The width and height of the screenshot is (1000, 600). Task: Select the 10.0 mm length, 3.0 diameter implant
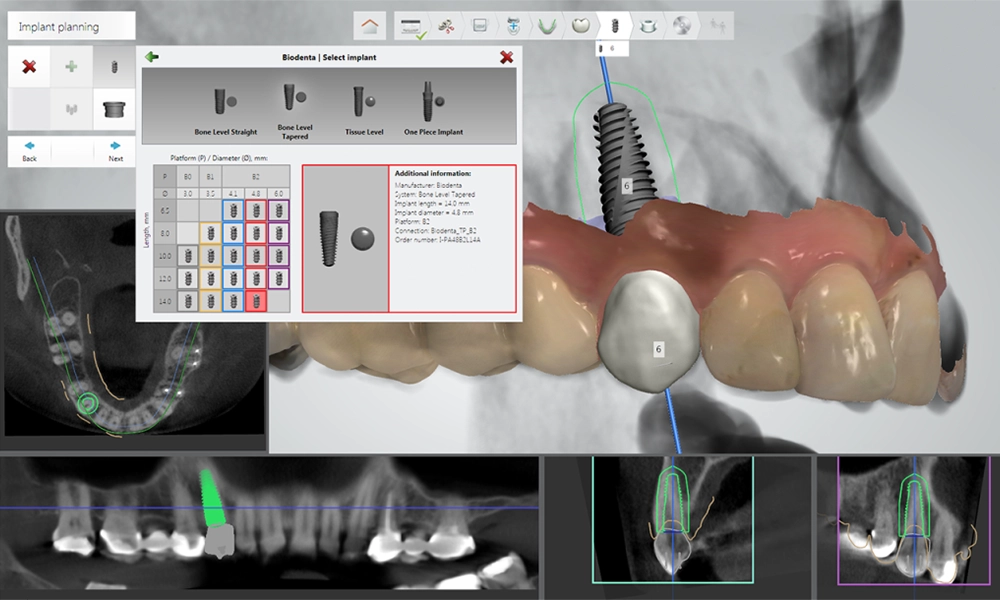[x=186, y=255]
